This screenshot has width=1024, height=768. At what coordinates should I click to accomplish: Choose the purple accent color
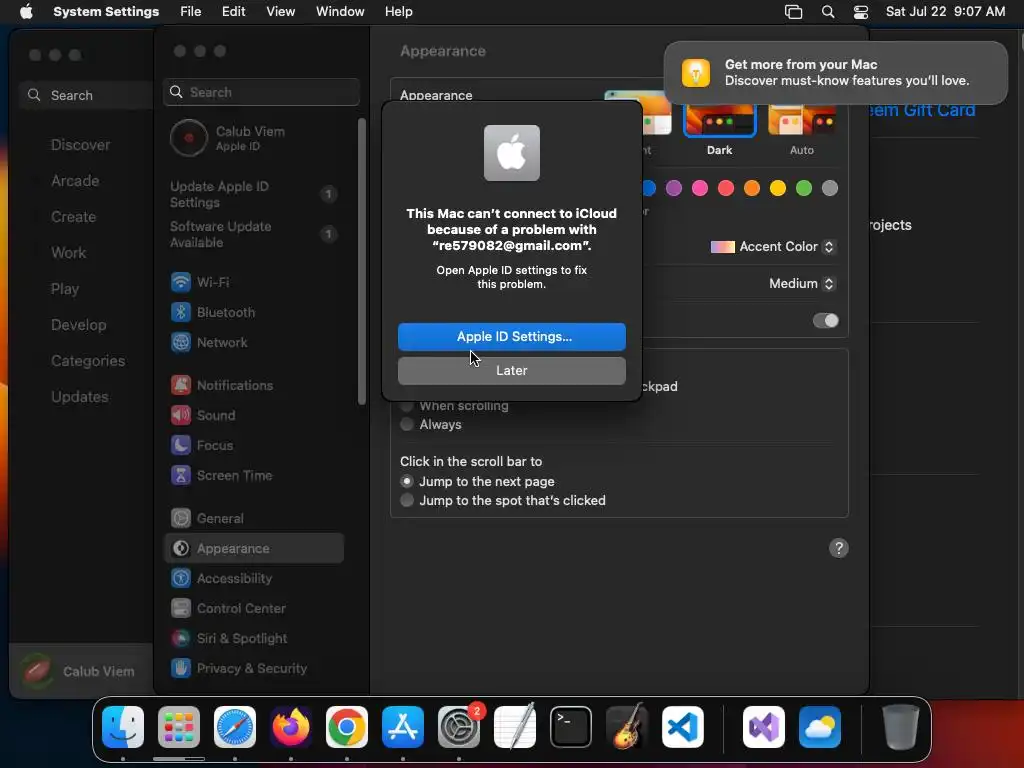coord(674,189)
